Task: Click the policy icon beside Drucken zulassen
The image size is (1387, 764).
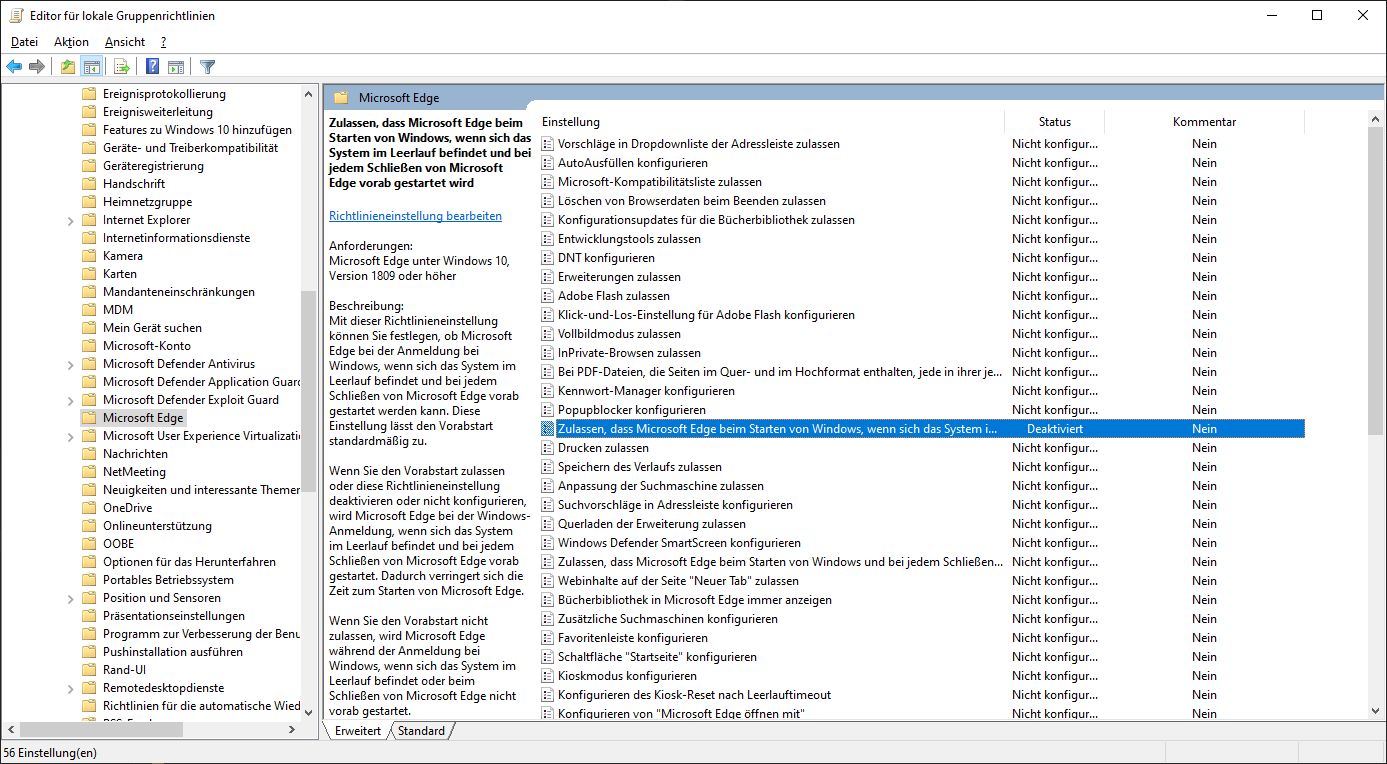Action: click(547, 448)
